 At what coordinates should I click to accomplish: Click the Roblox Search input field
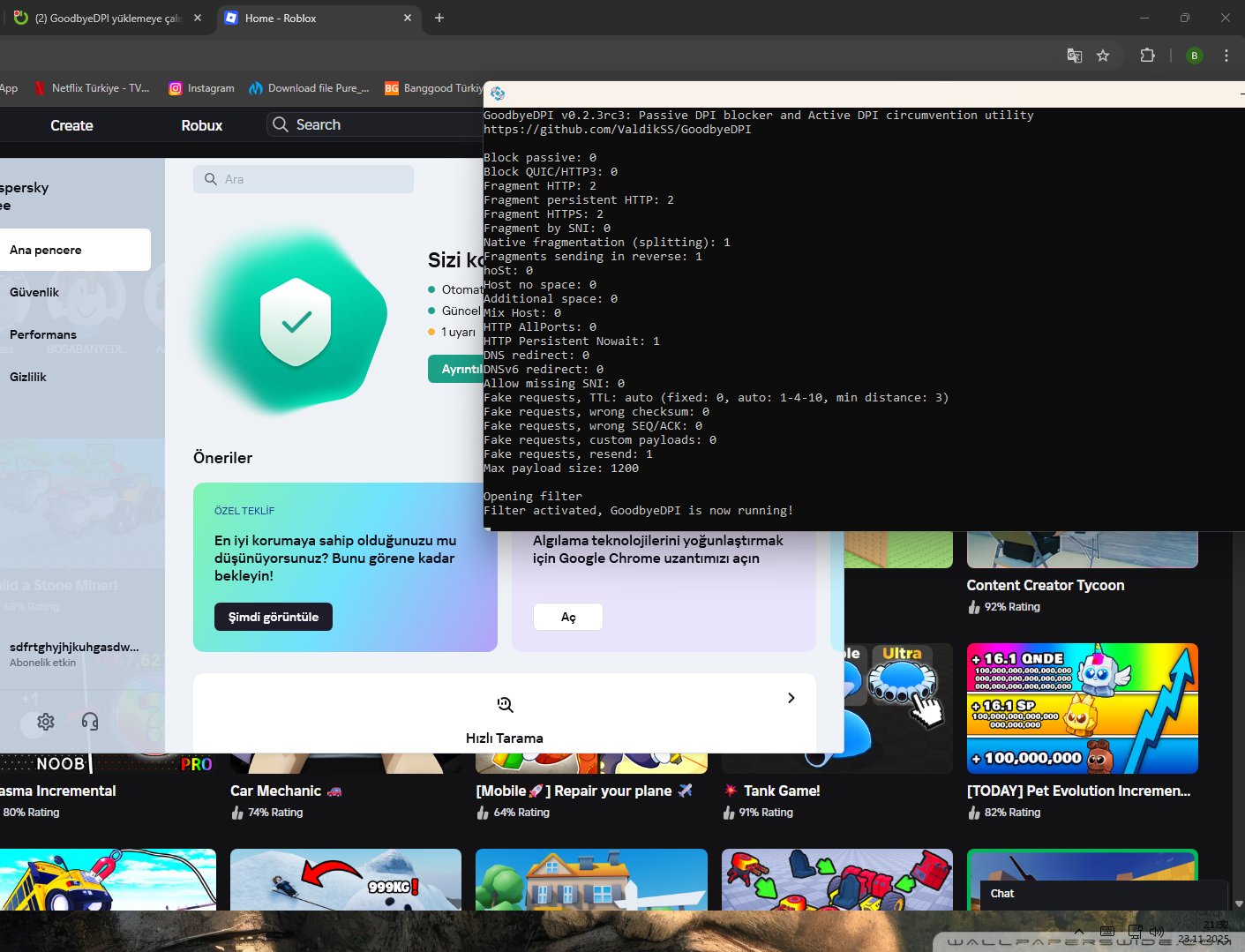click(375, 124)
